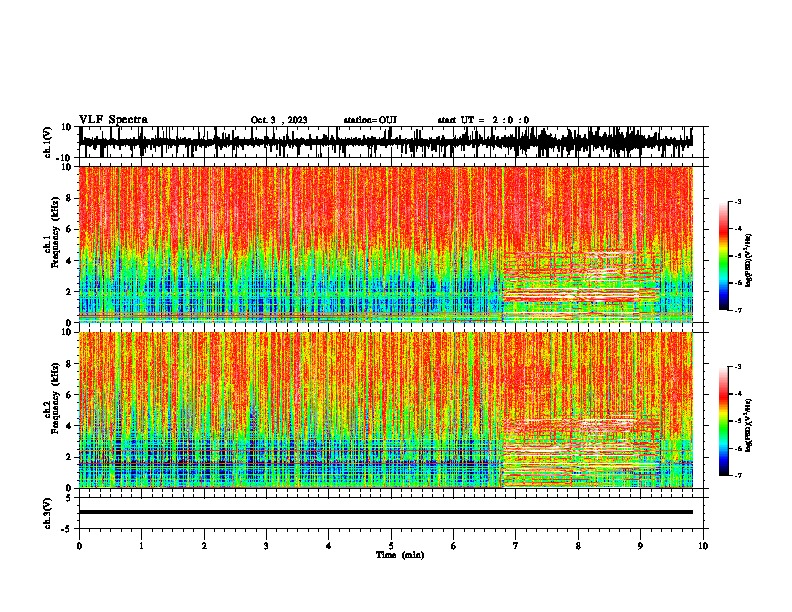The image size is (792, 612).
Task: Click the "ch.1(V)" waveform axis label
Action: pyautogui.click(x=48, y=142)
